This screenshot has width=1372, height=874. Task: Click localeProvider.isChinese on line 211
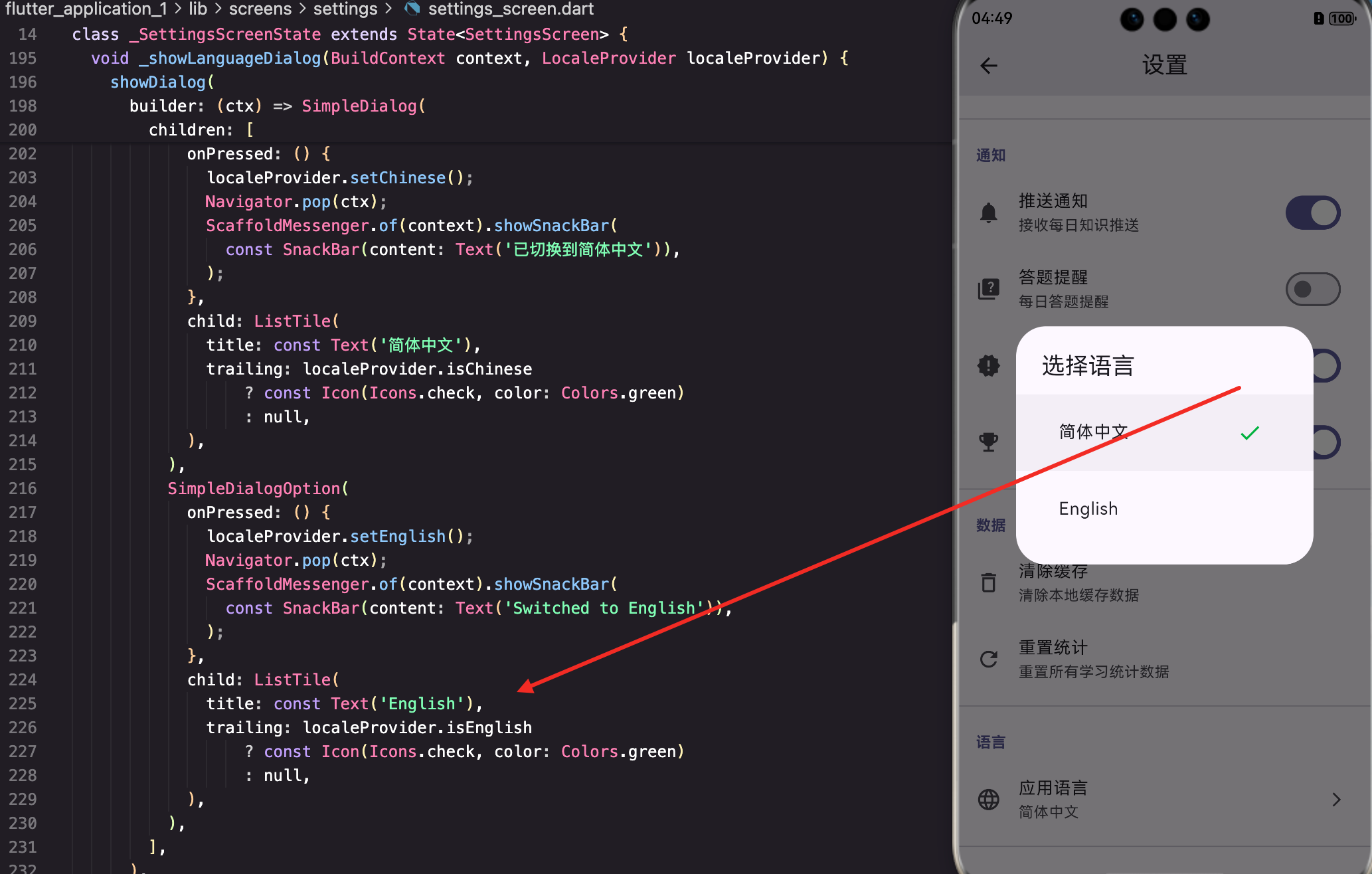pyautogui.click(x=417, y=369)
